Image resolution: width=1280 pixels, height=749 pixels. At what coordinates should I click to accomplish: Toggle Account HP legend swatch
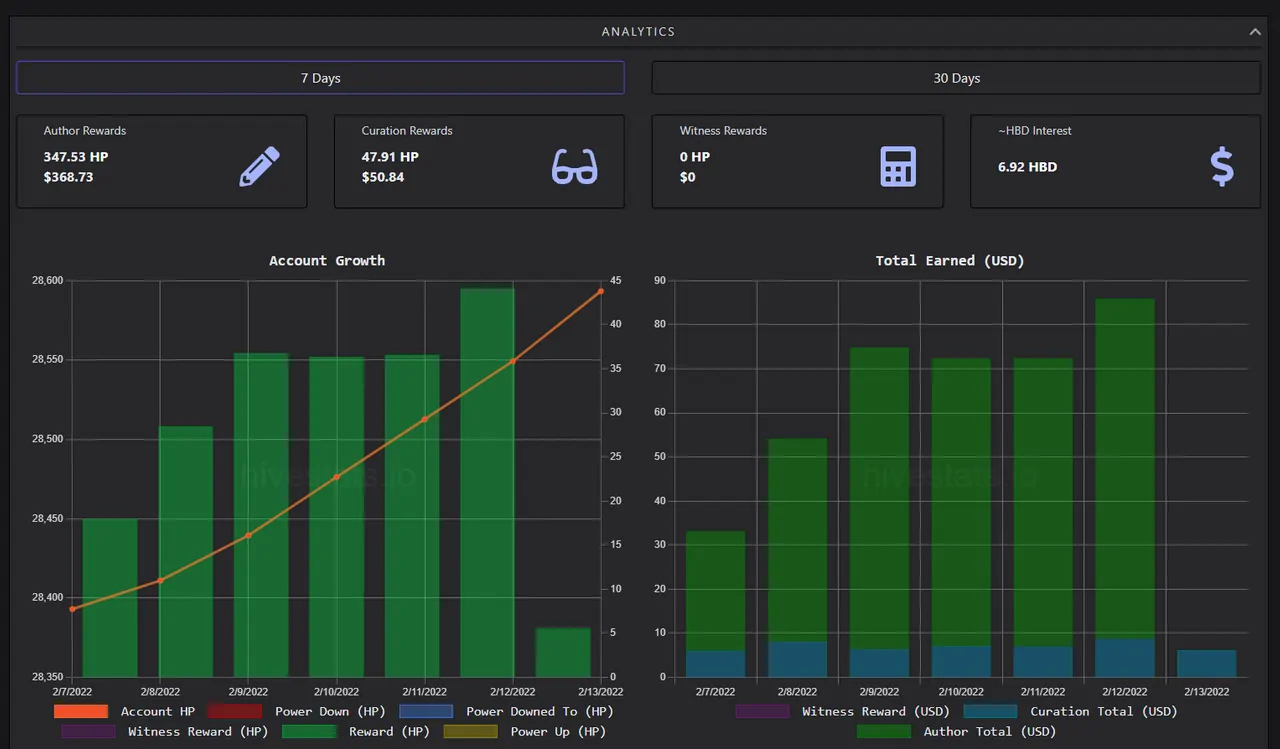pos(81,711)
